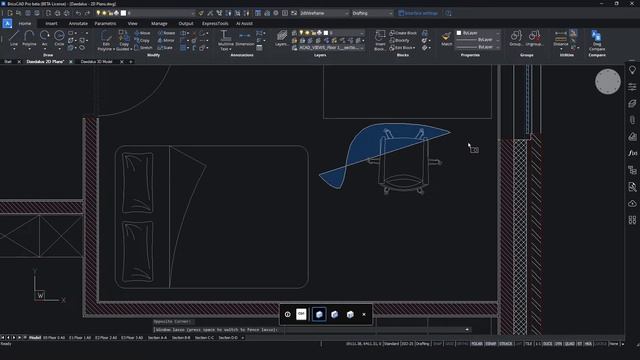This screenshot has width=640, height=360.
Task: Click the Interface settings button
Action: coord(418,13)
